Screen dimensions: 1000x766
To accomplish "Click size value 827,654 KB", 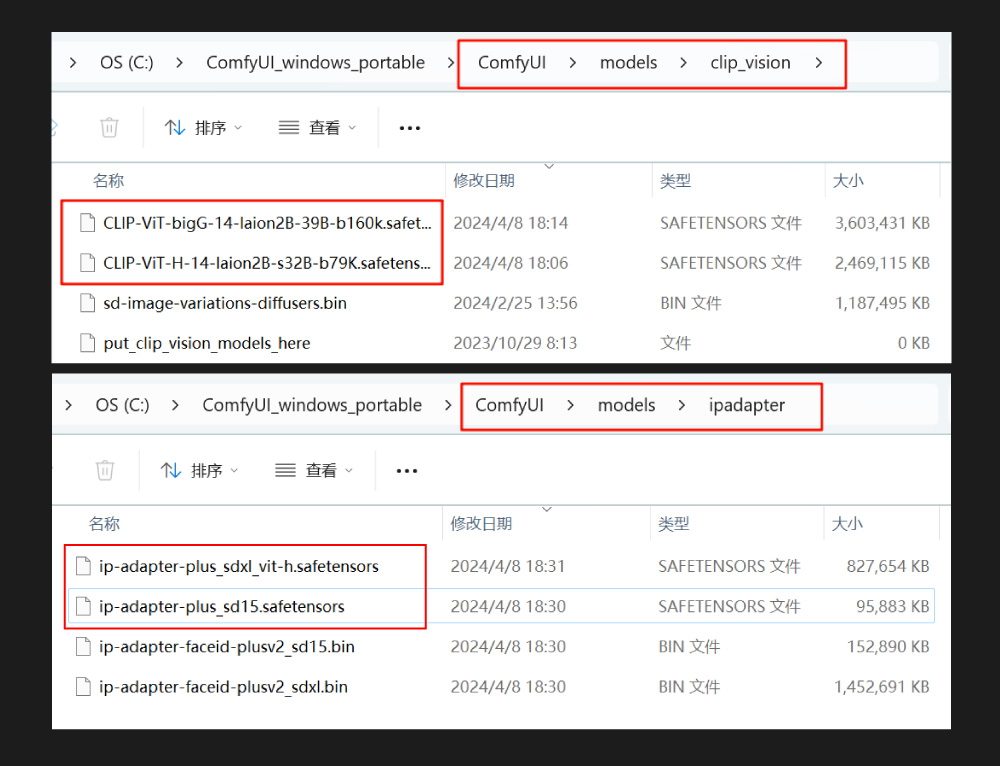I will tap(888, 566).
